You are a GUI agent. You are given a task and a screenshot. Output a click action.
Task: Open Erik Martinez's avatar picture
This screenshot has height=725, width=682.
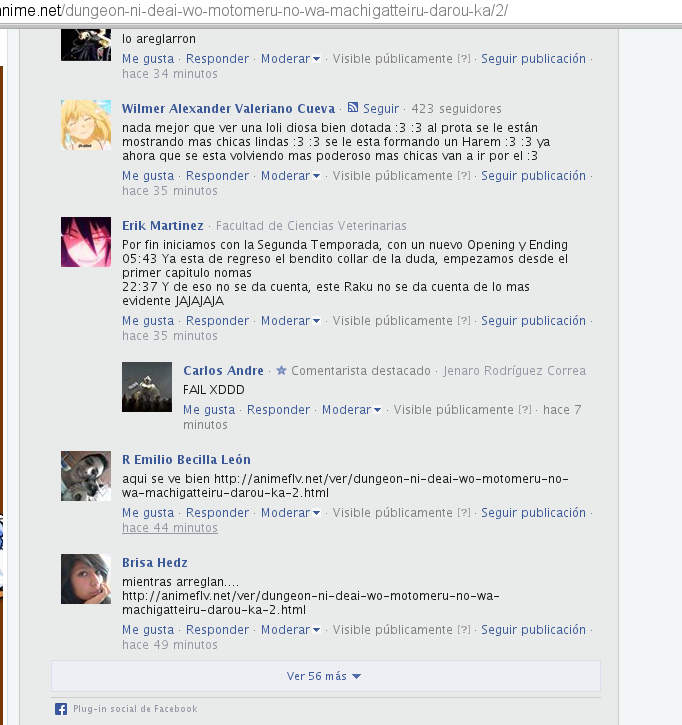tap(86, 242)
